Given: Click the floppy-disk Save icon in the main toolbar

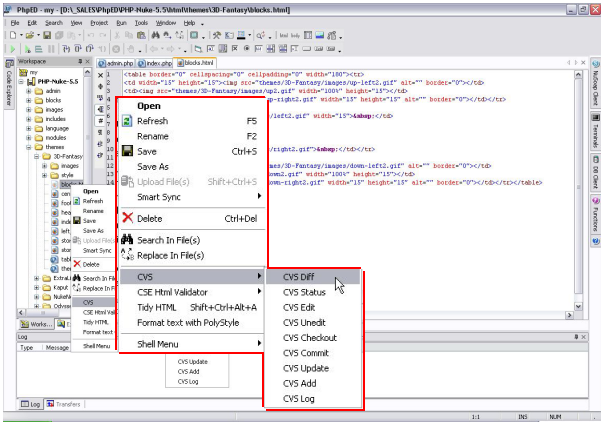Looking at the screenshot, I should click(x=47, y=36).
